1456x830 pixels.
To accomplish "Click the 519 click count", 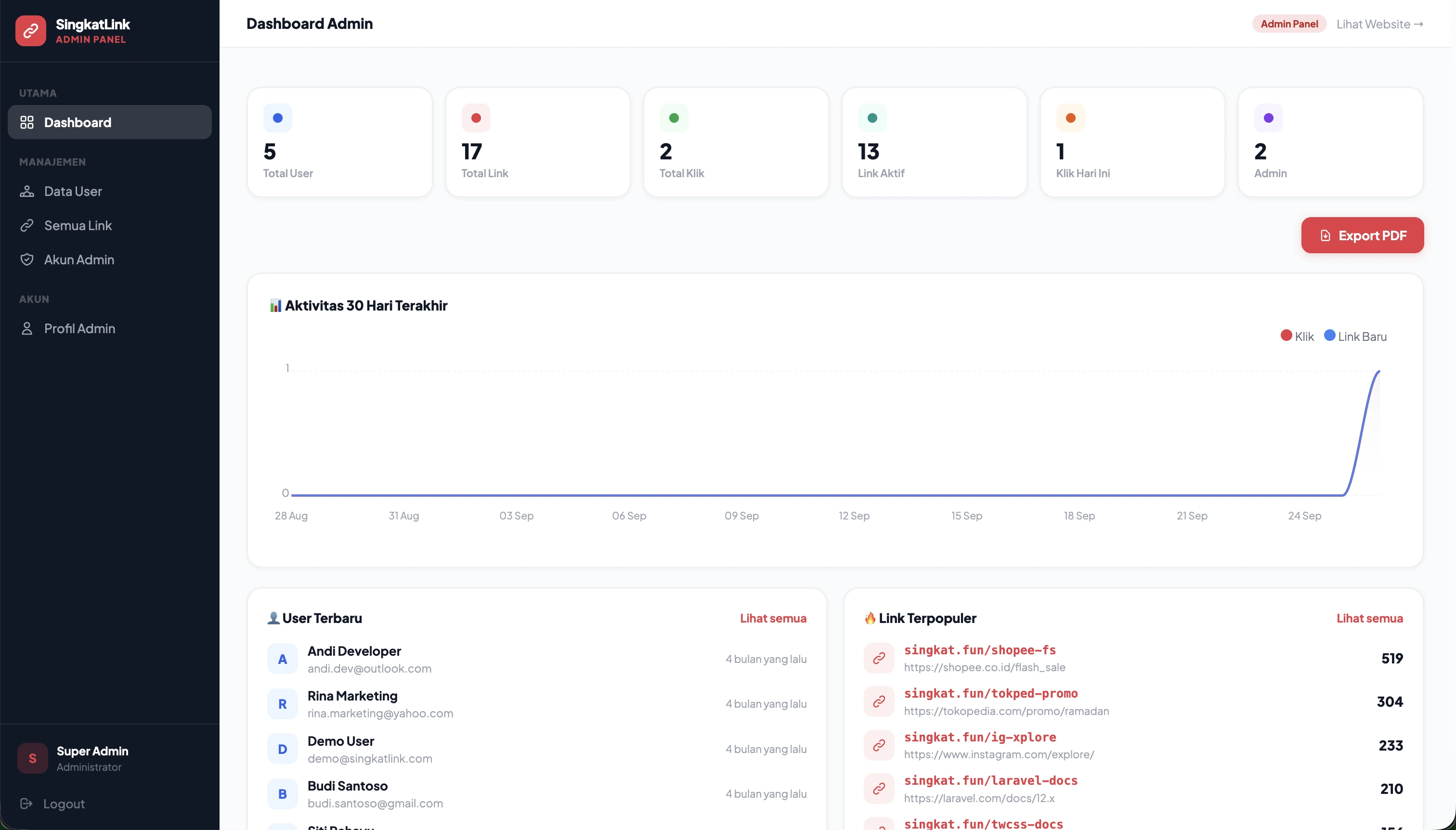I will point(1391,658).
